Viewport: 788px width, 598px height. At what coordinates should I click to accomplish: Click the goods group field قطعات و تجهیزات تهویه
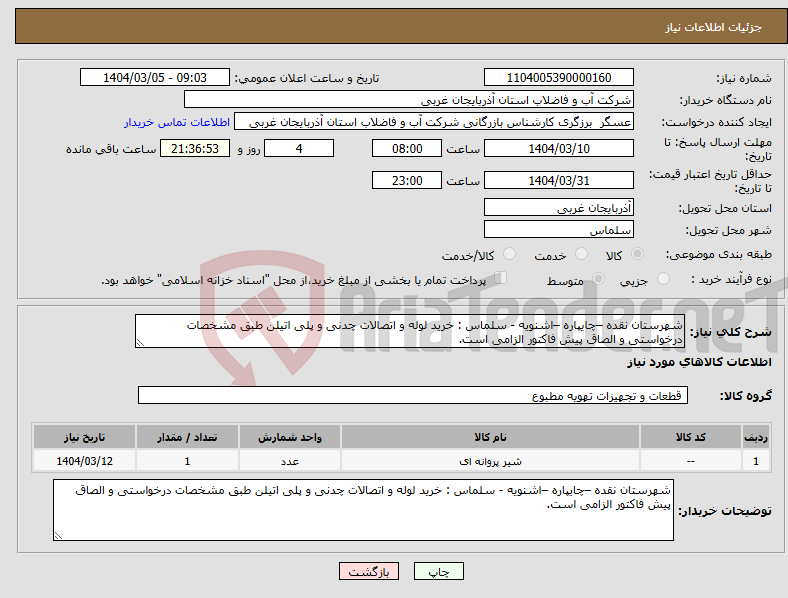[x=413, y=395]
